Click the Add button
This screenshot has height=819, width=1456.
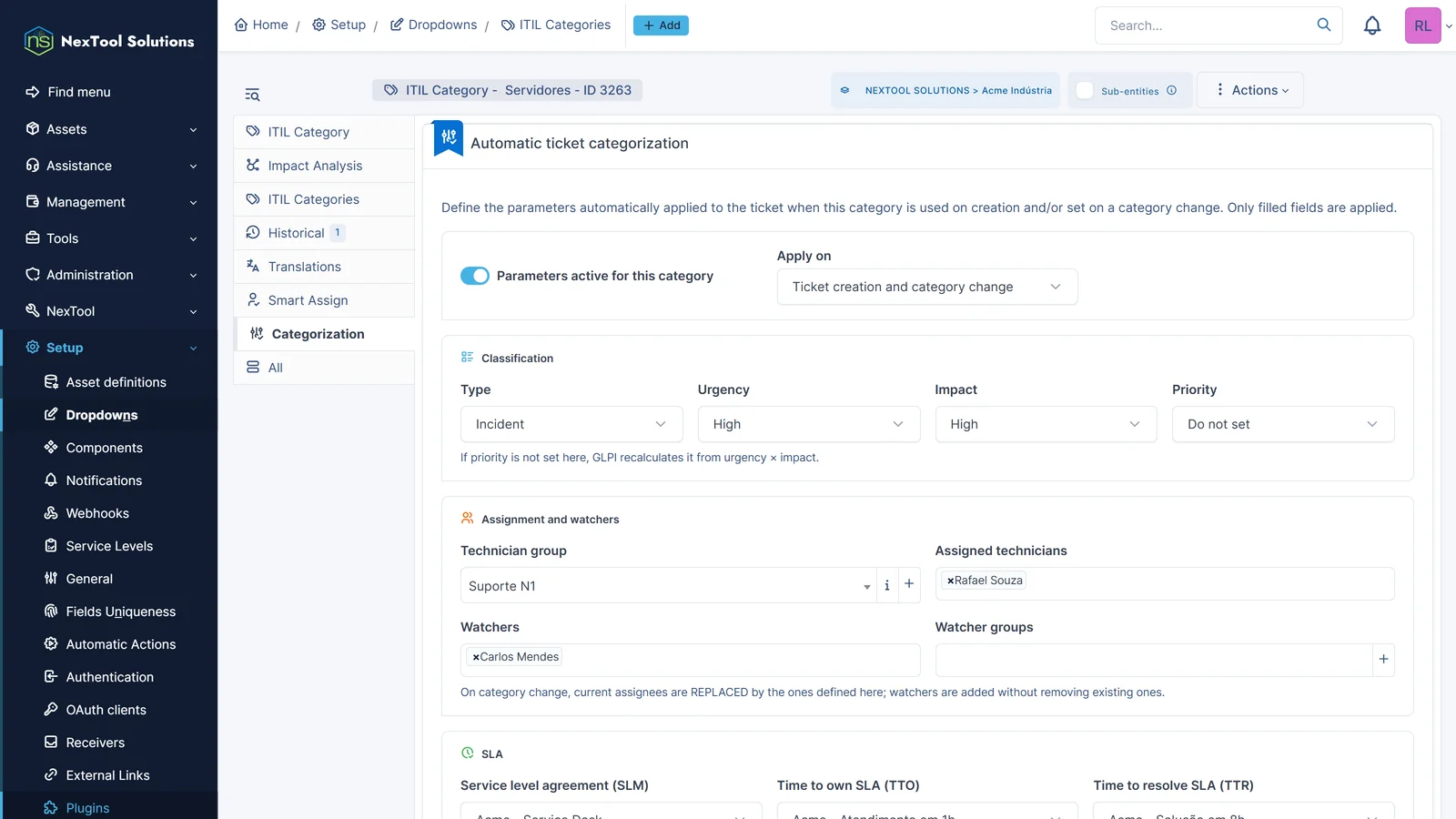click(x=661, y=25)
